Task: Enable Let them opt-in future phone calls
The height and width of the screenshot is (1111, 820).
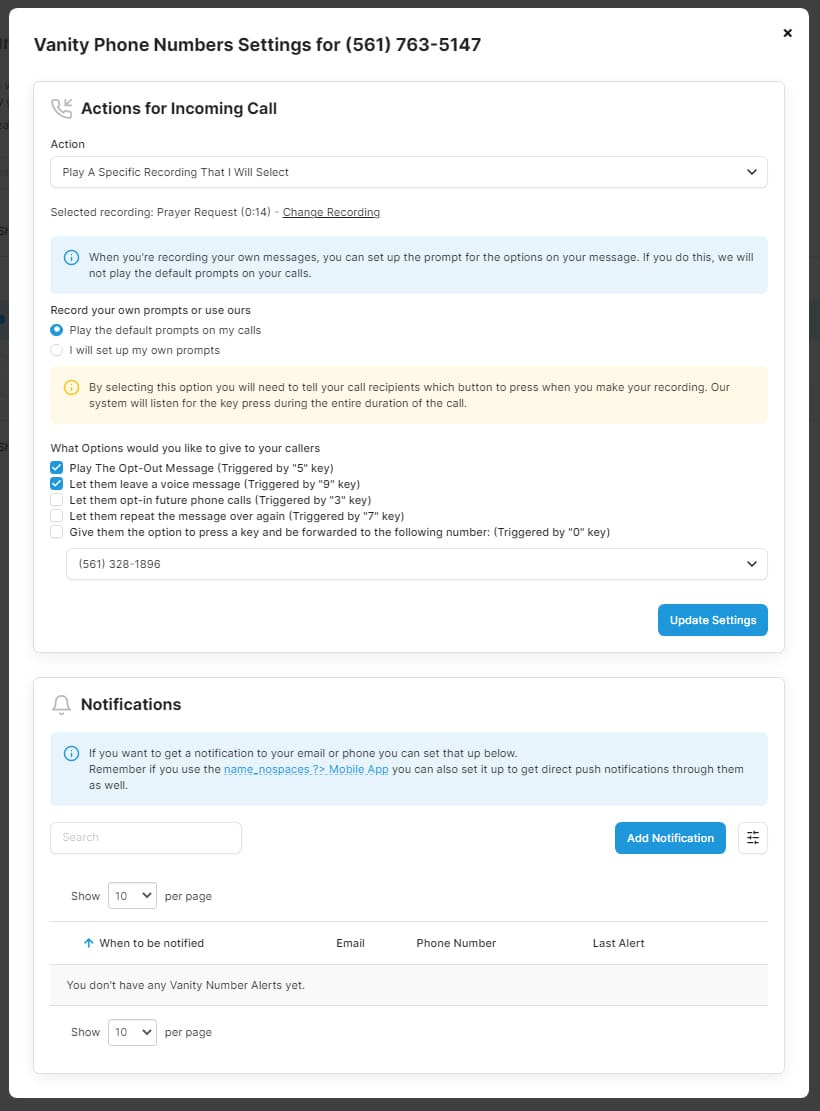Action: [57, 500]
